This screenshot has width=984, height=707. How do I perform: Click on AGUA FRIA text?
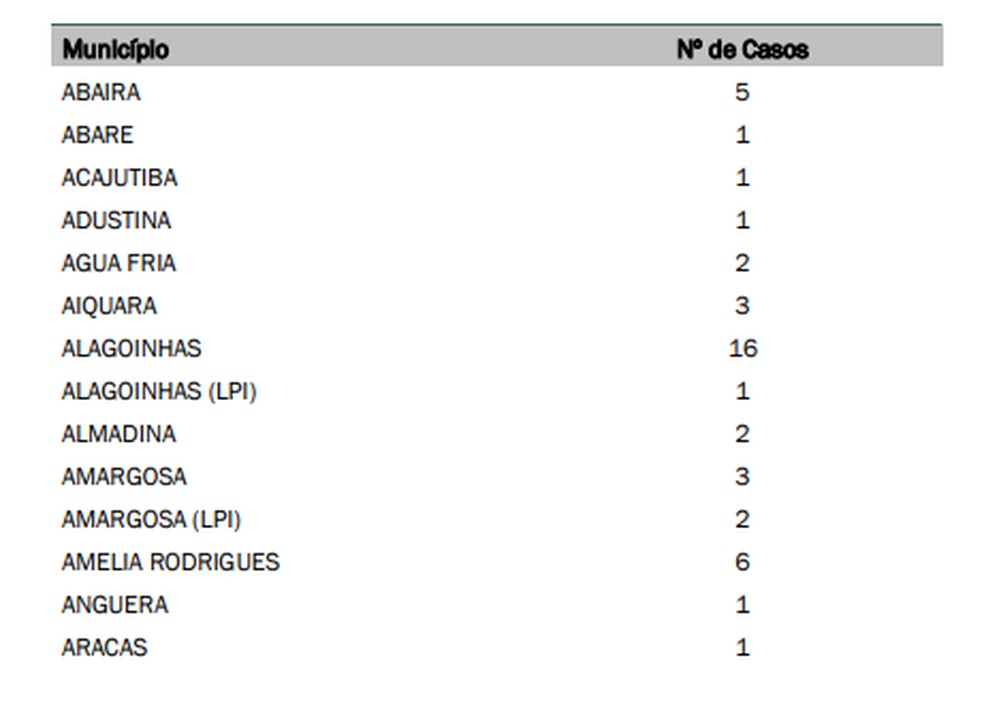coord(119,263)
